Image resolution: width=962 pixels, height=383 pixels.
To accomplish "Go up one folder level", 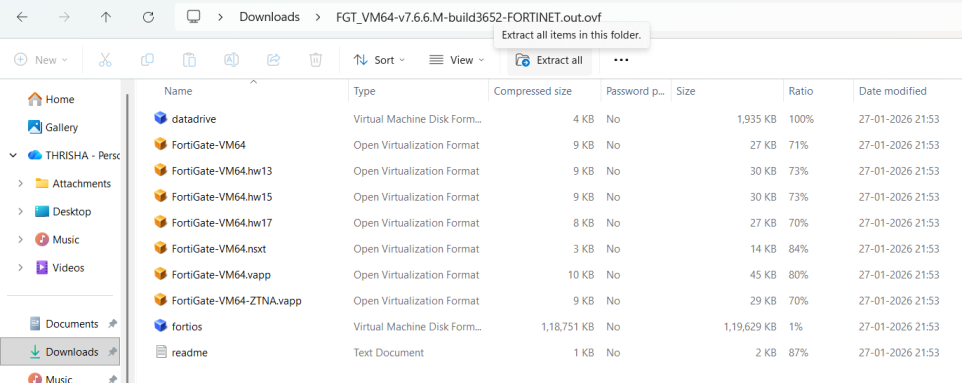I will pos(106,17).
